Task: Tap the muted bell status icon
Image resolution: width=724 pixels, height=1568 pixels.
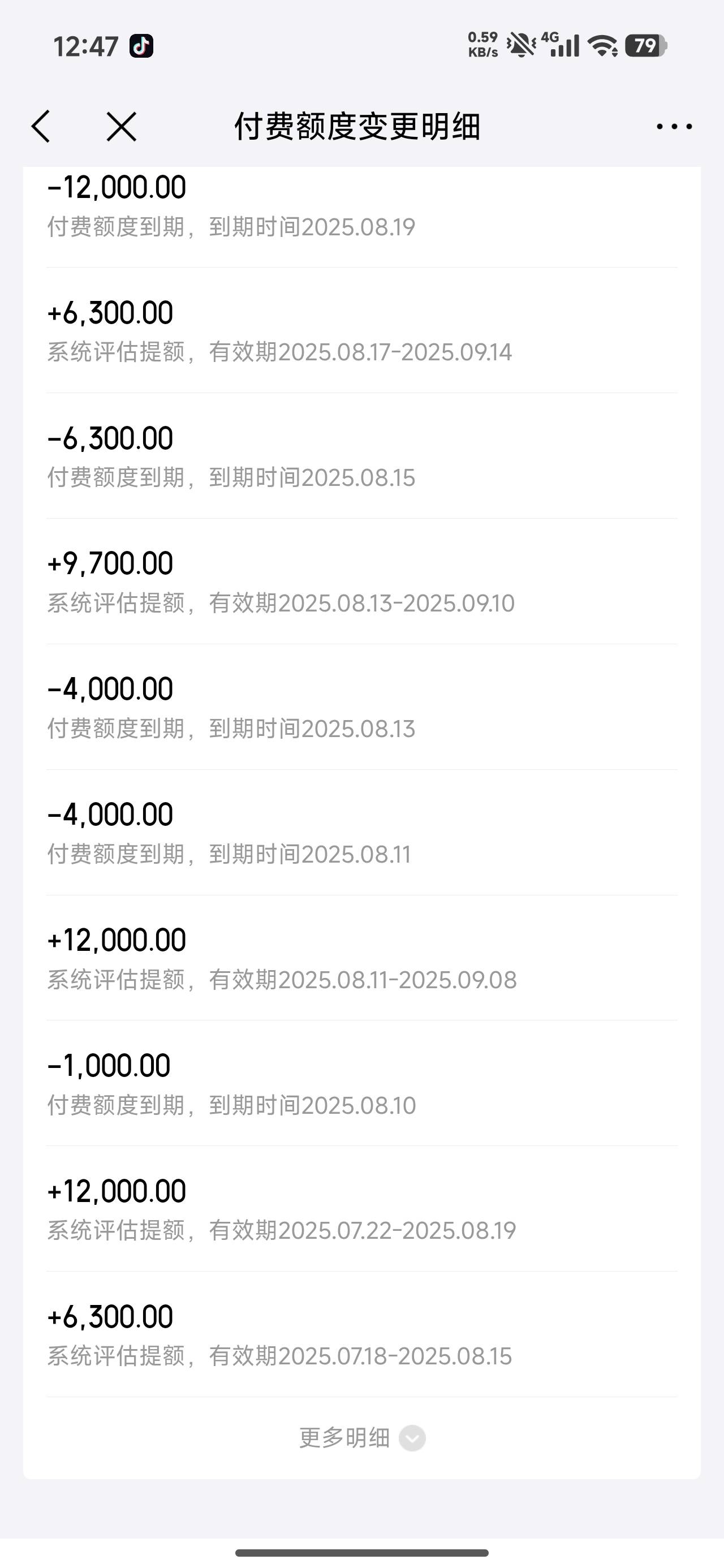Action: (522, 46)
